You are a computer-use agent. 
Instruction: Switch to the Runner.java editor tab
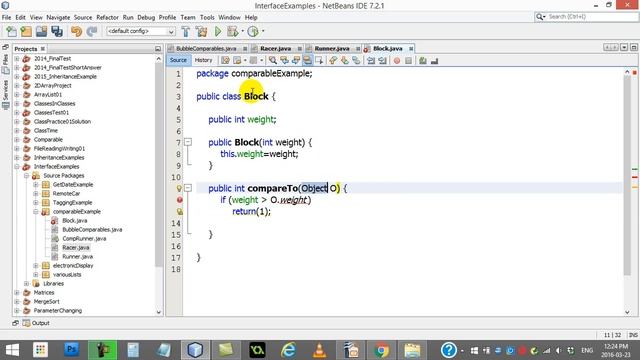click(x=332, y=49)
